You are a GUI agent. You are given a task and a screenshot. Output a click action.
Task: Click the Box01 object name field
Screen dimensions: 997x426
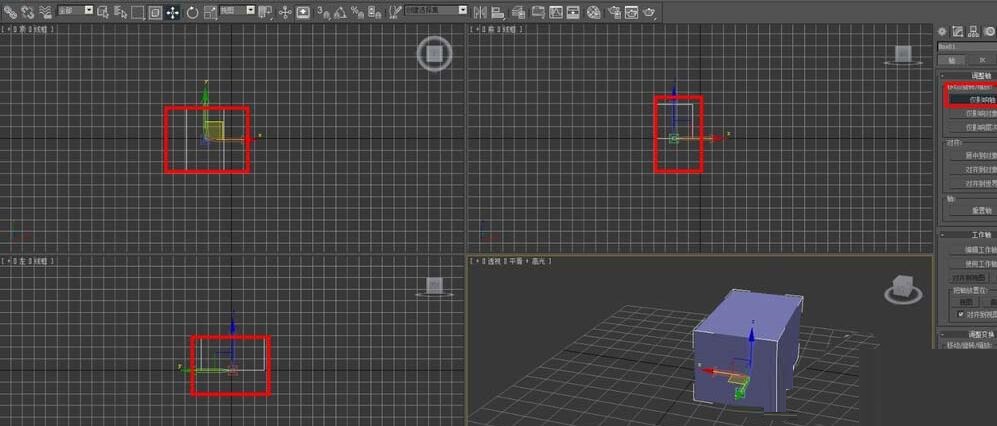coord(967,46)
